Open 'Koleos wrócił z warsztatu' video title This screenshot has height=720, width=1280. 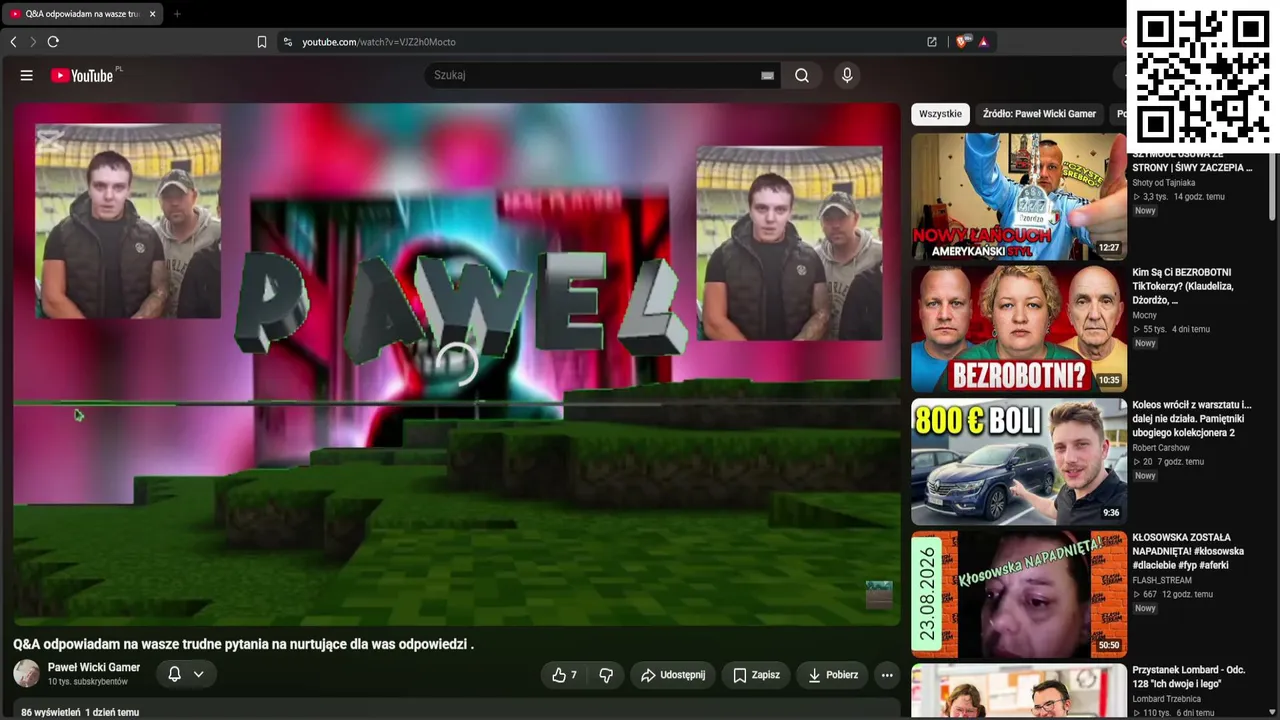click(x=1192, y=419)
